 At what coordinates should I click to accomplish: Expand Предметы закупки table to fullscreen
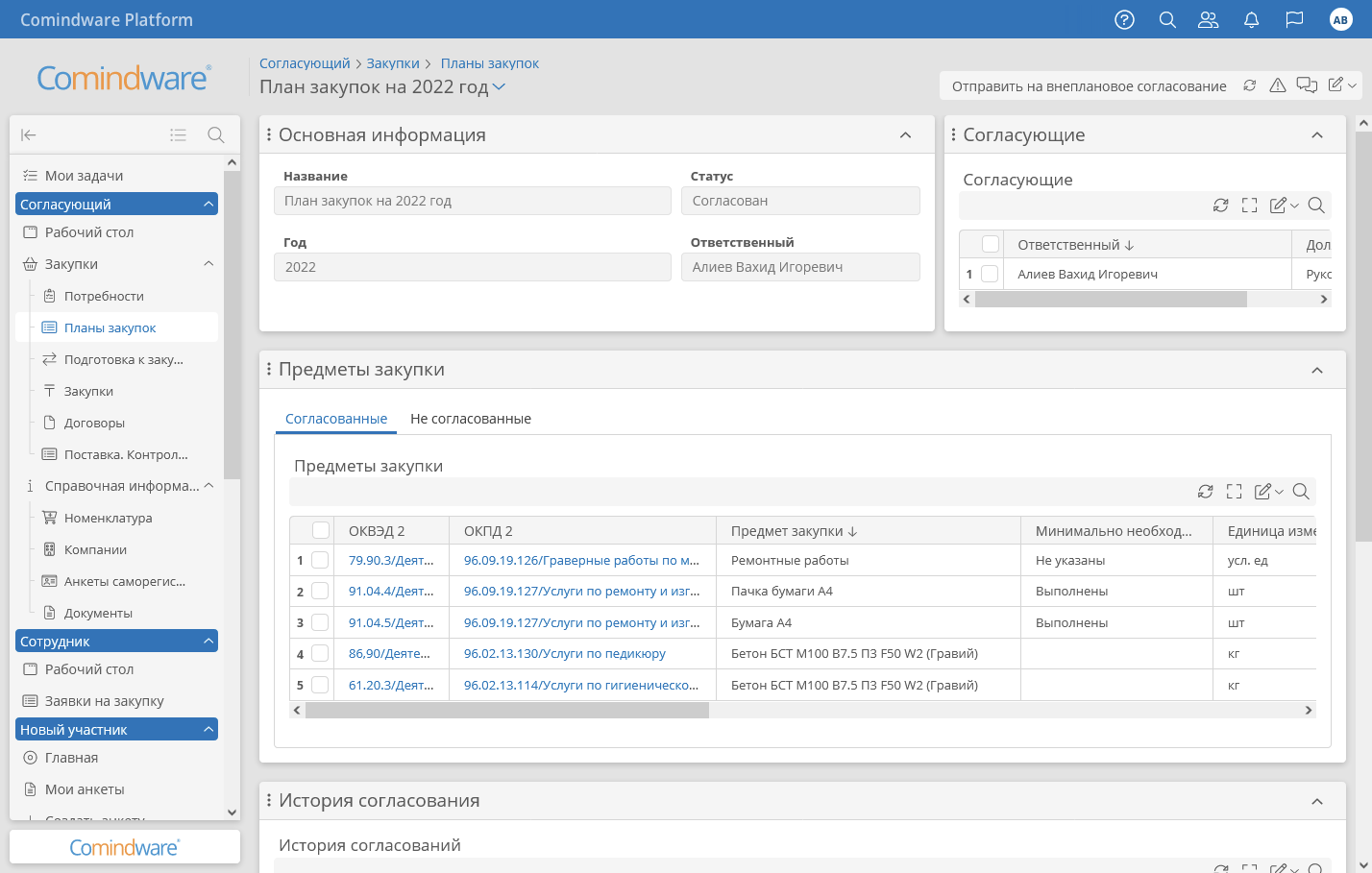(x=1235, y=491)
